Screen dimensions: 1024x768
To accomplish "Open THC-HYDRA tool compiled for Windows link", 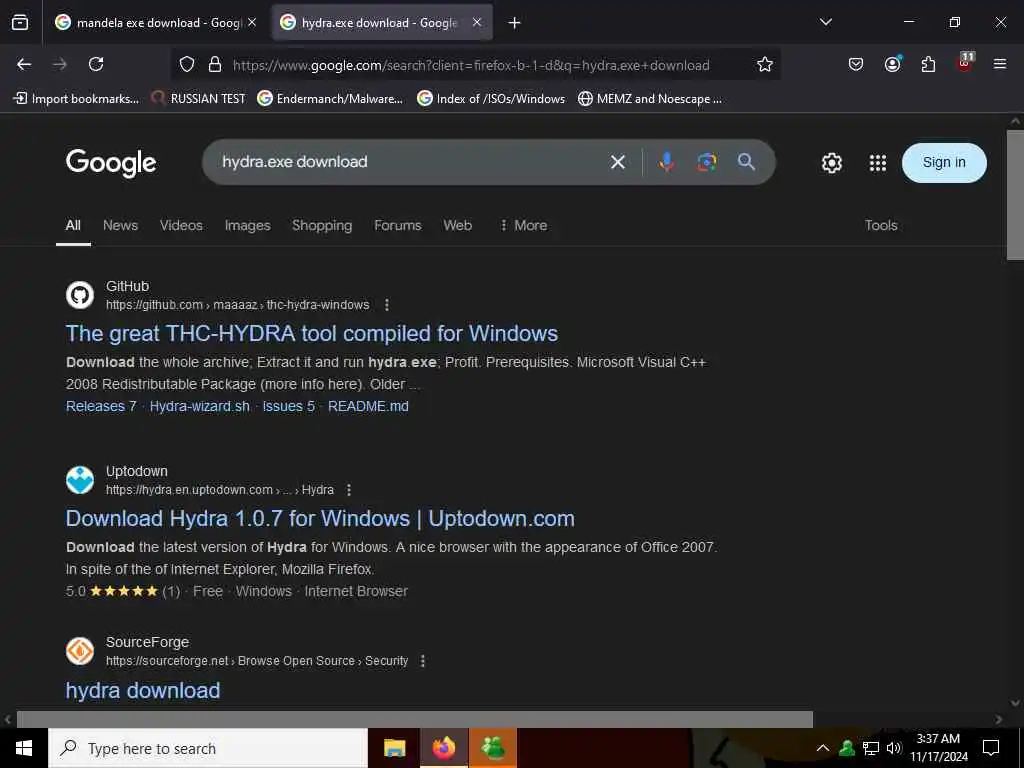I will pyautogui.click(x=312, y=334).
